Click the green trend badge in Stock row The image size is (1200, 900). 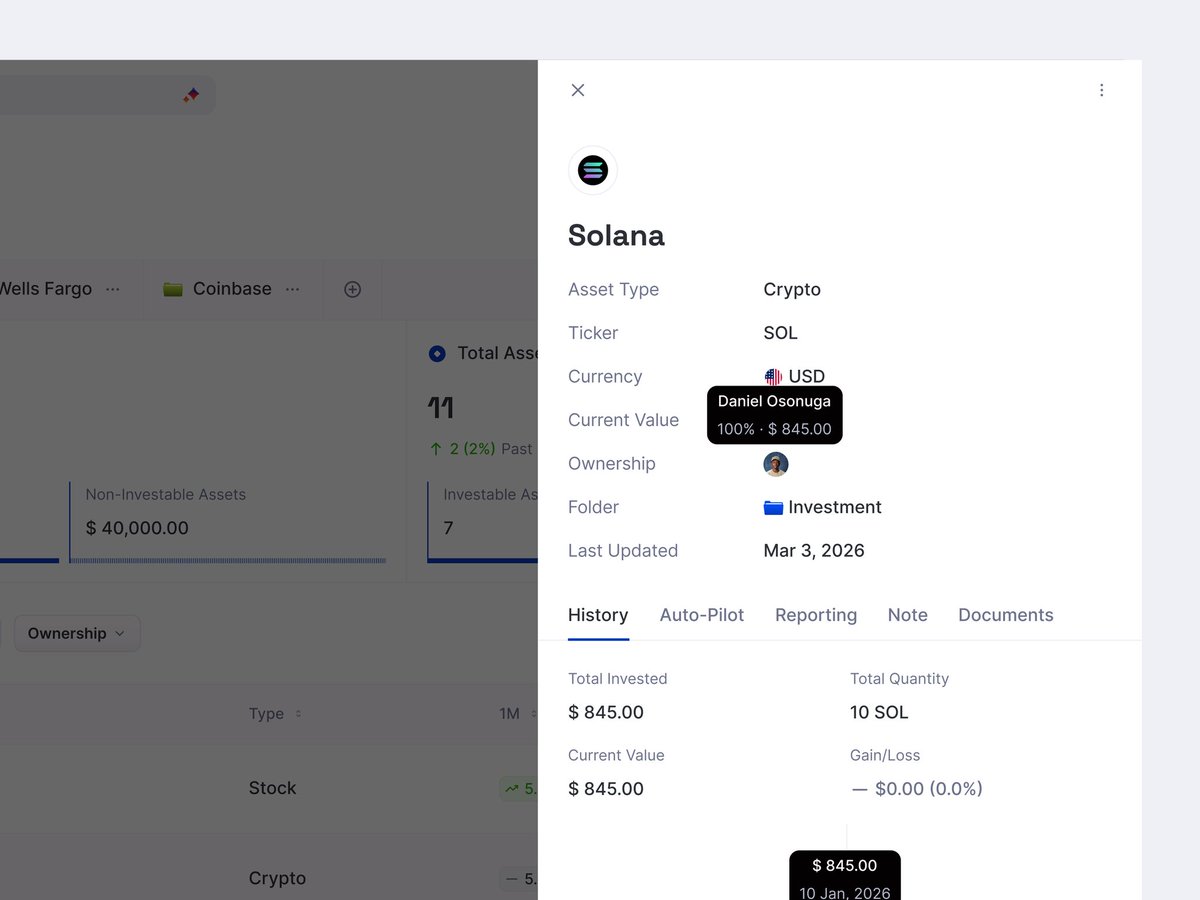519,788
